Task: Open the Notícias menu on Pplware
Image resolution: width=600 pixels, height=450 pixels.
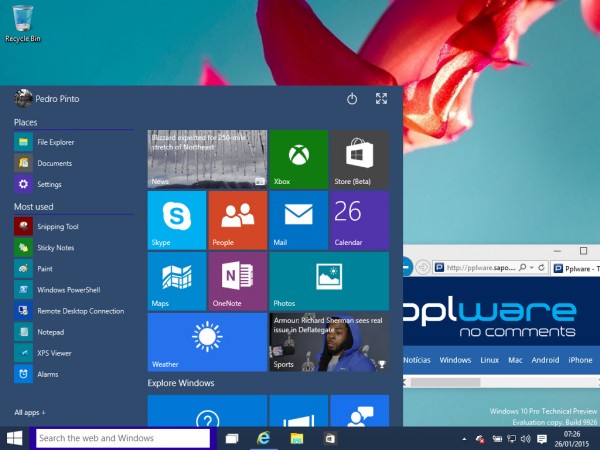Action: 417,360
